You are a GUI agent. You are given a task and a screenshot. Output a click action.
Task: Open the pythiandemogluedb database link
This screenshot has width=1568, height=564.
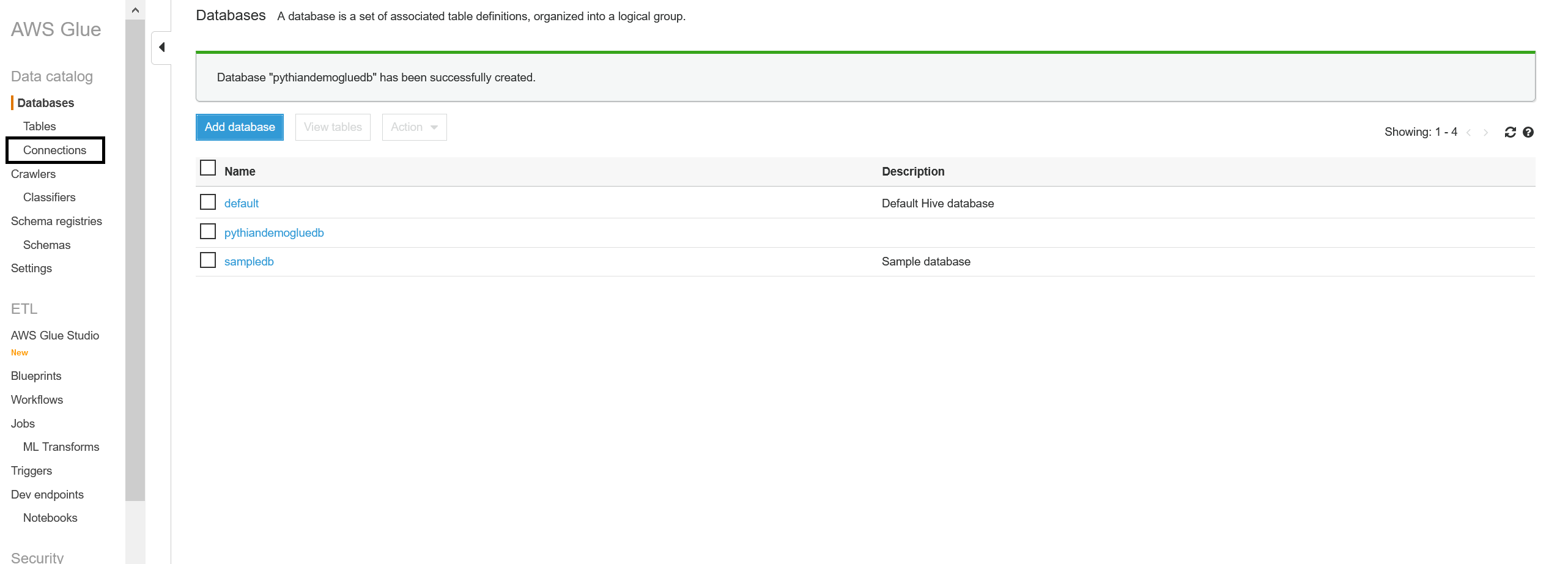(274, 232)
